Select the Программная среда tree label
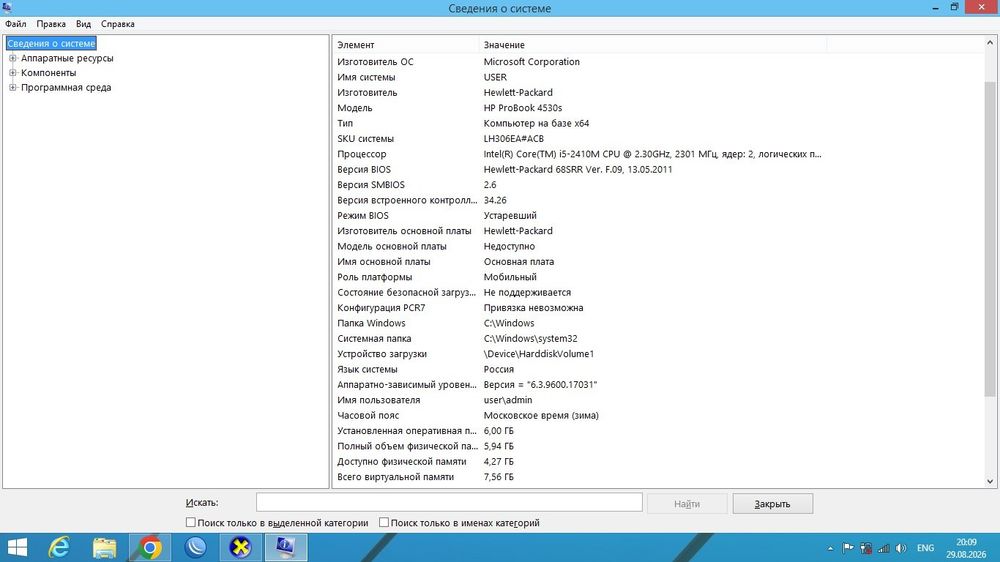This screenshot has width=1000, height=562. coord(66,87)
